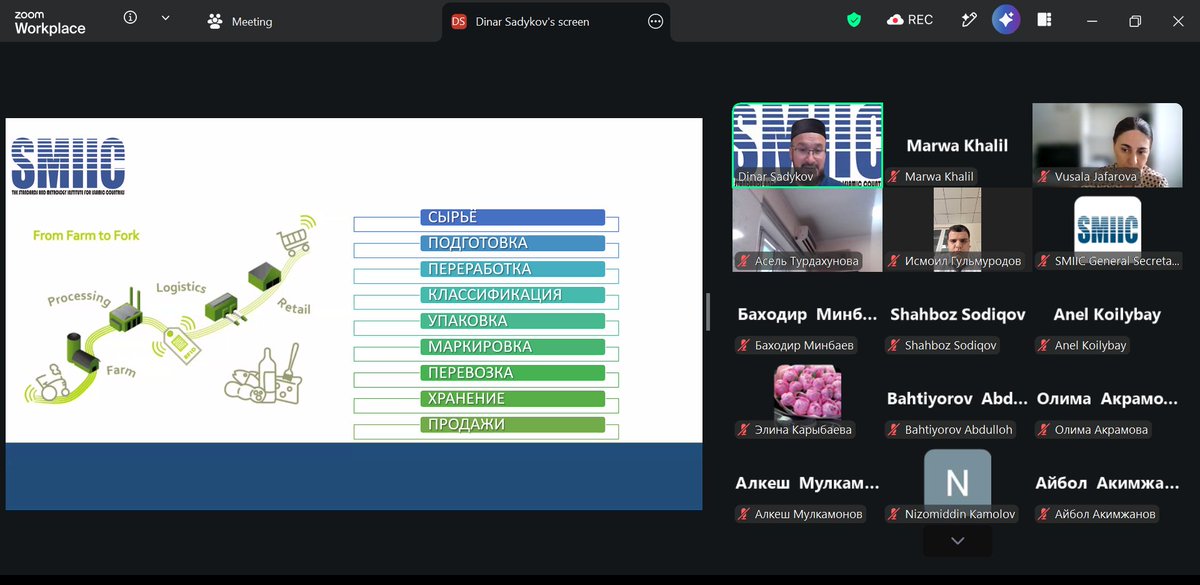Screen dimensions: 1200x585
Task: Click muted mic icon for Shahboz Sodiqov
Action: [x=894, y=346]
